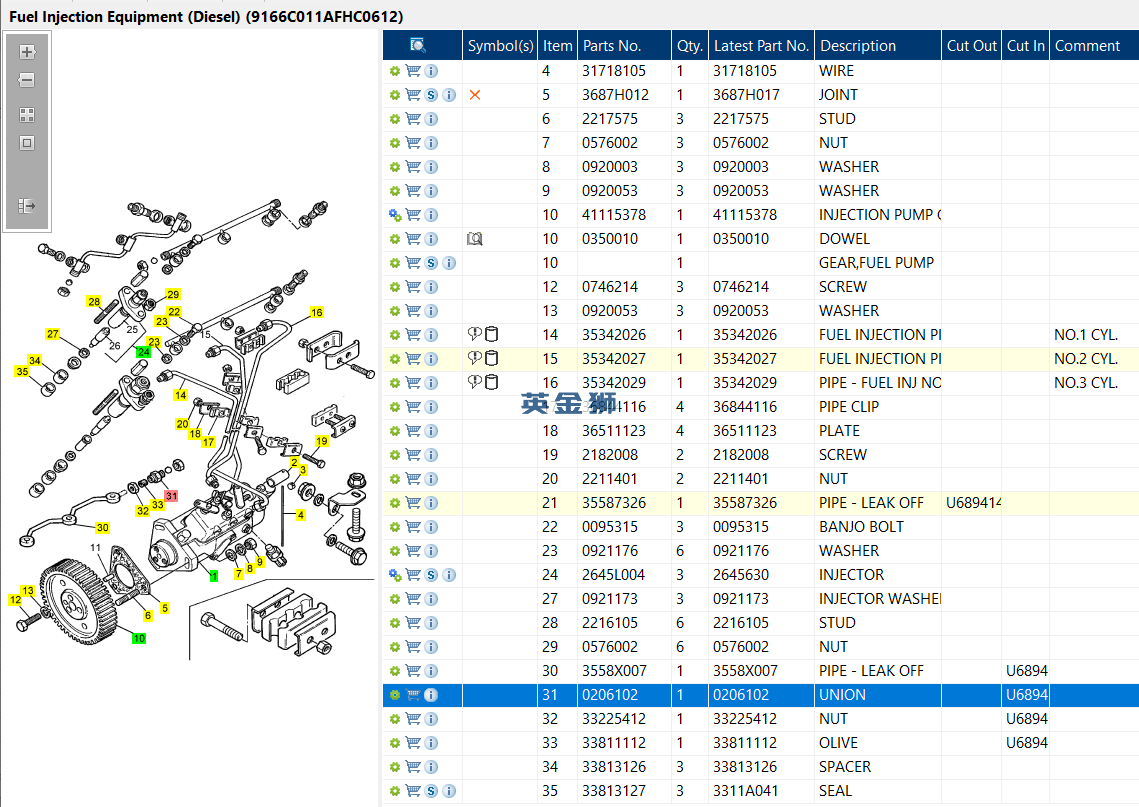The image size is (1139, 807).
Task: Click yellow callout 16 in diagram
Action: (317, 312)
